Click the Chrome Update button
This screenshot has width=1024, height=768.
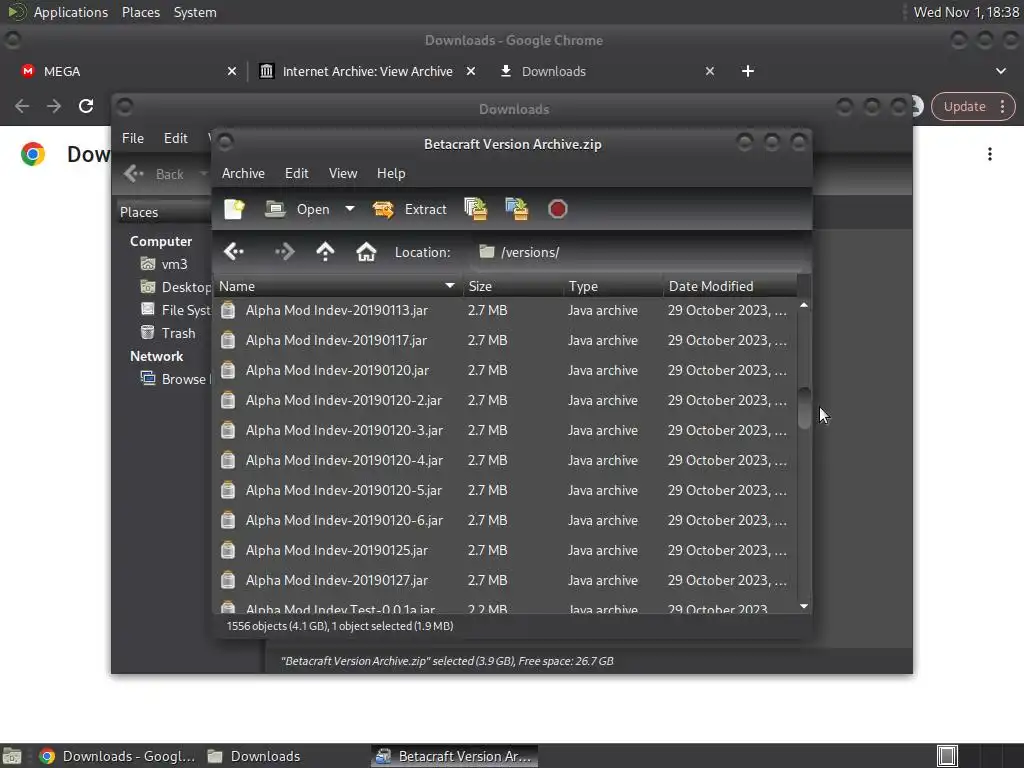(973, 106)
